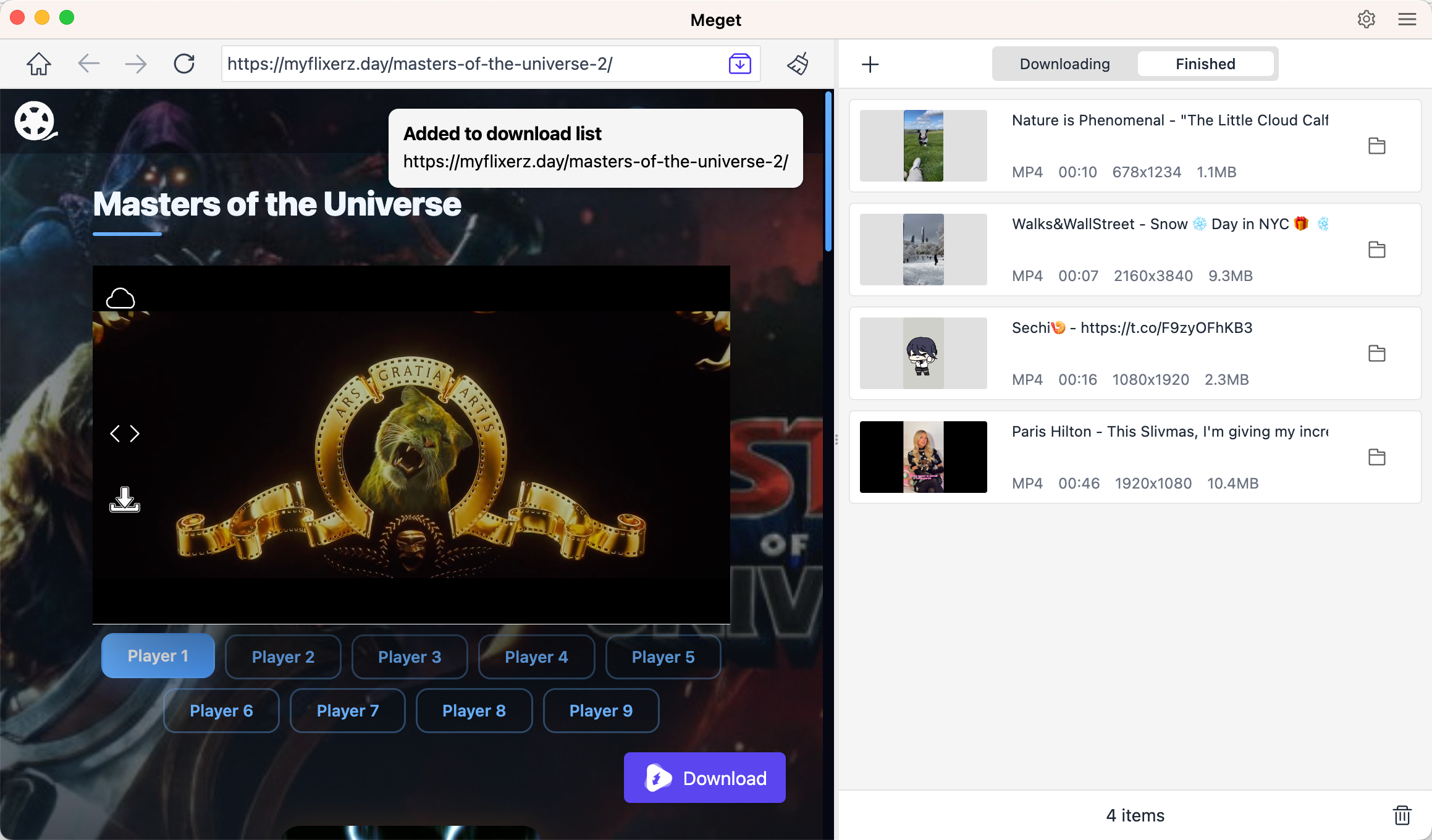Switch to the Finished tab
1432x840 pixels.
[x=1205, y=64]
